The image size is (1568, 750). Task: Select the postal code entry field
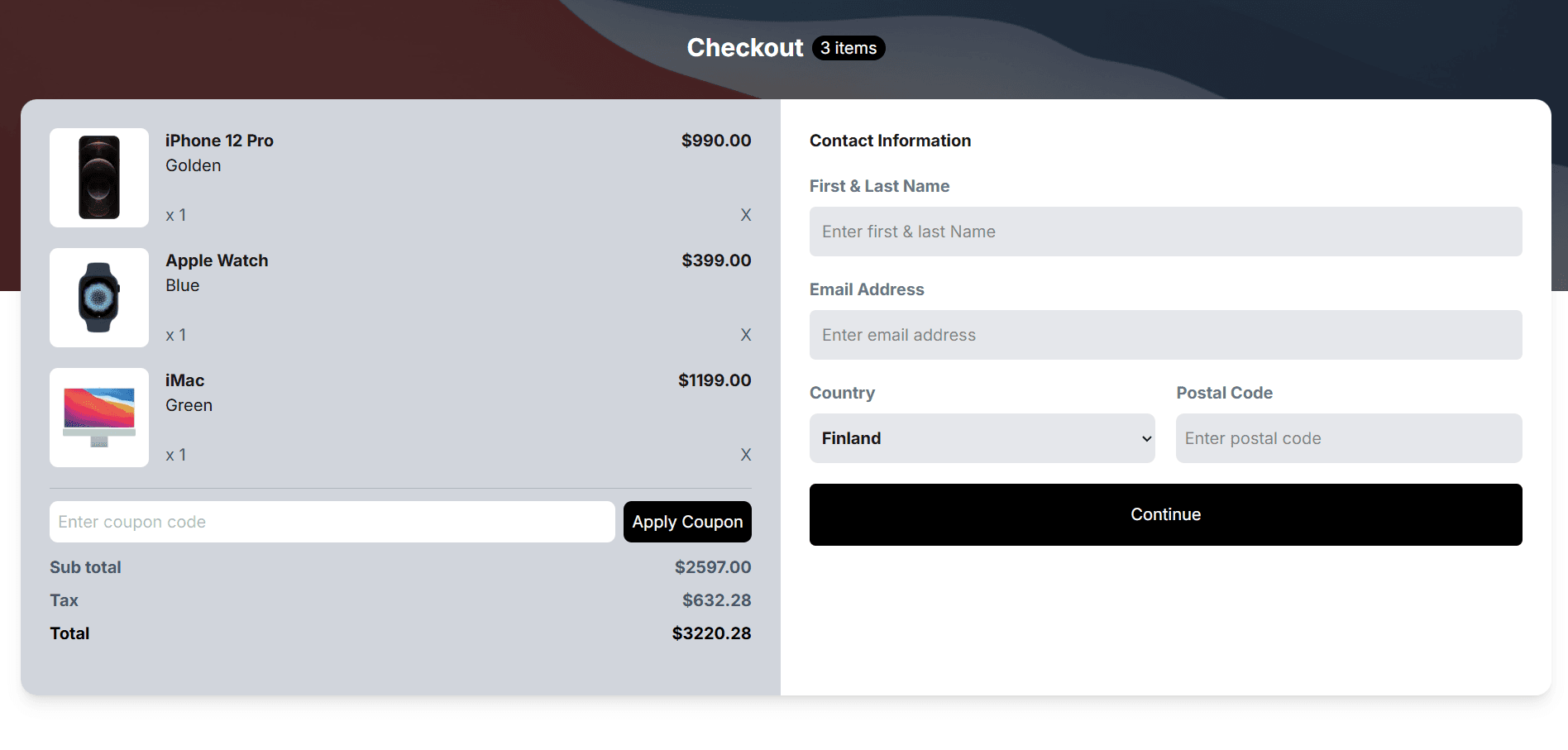click(x=1348, y=438)
